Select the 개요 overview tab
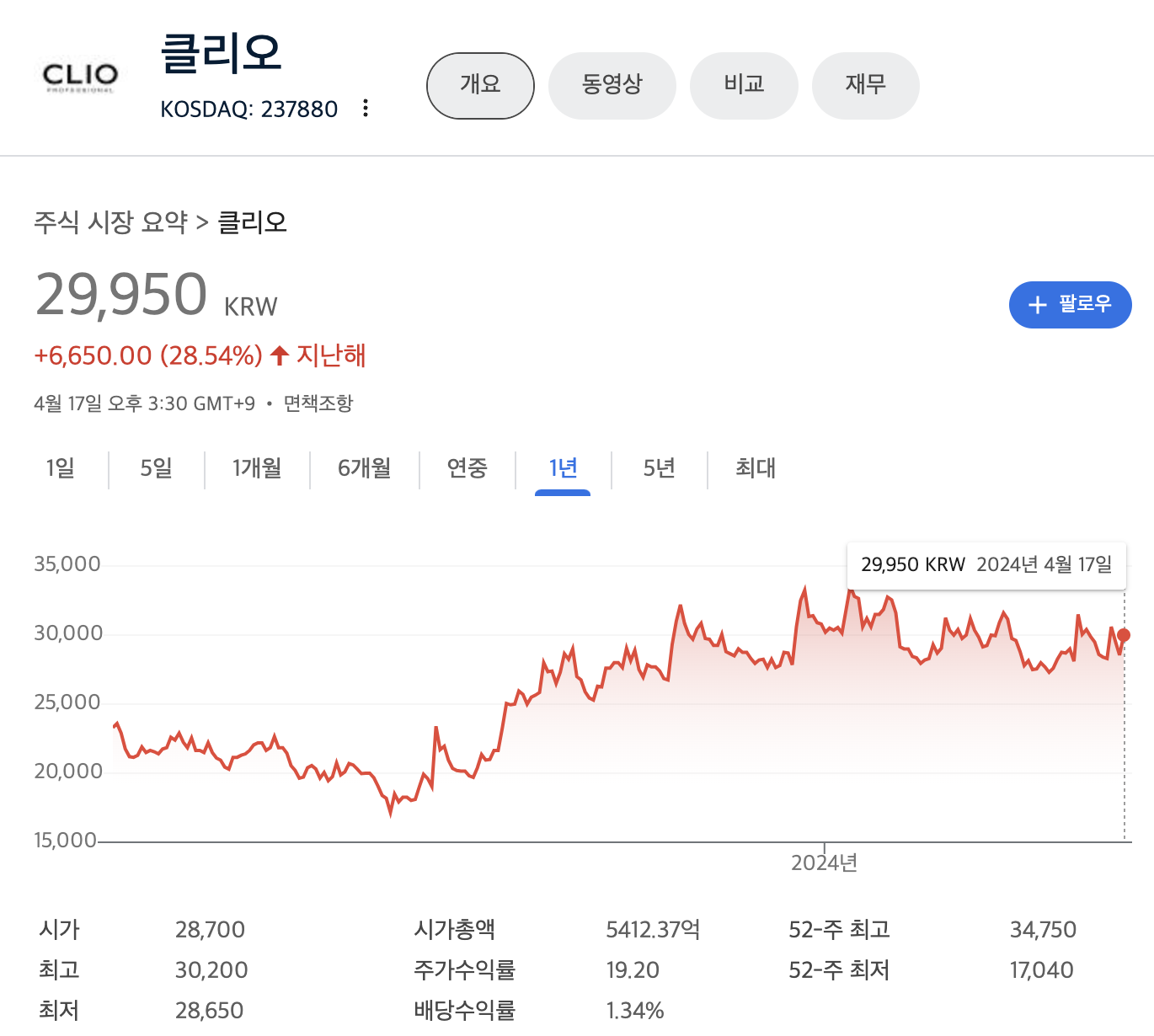Screen dimensions: 1154x1036 pyautogui.click(x=480, y=85)
